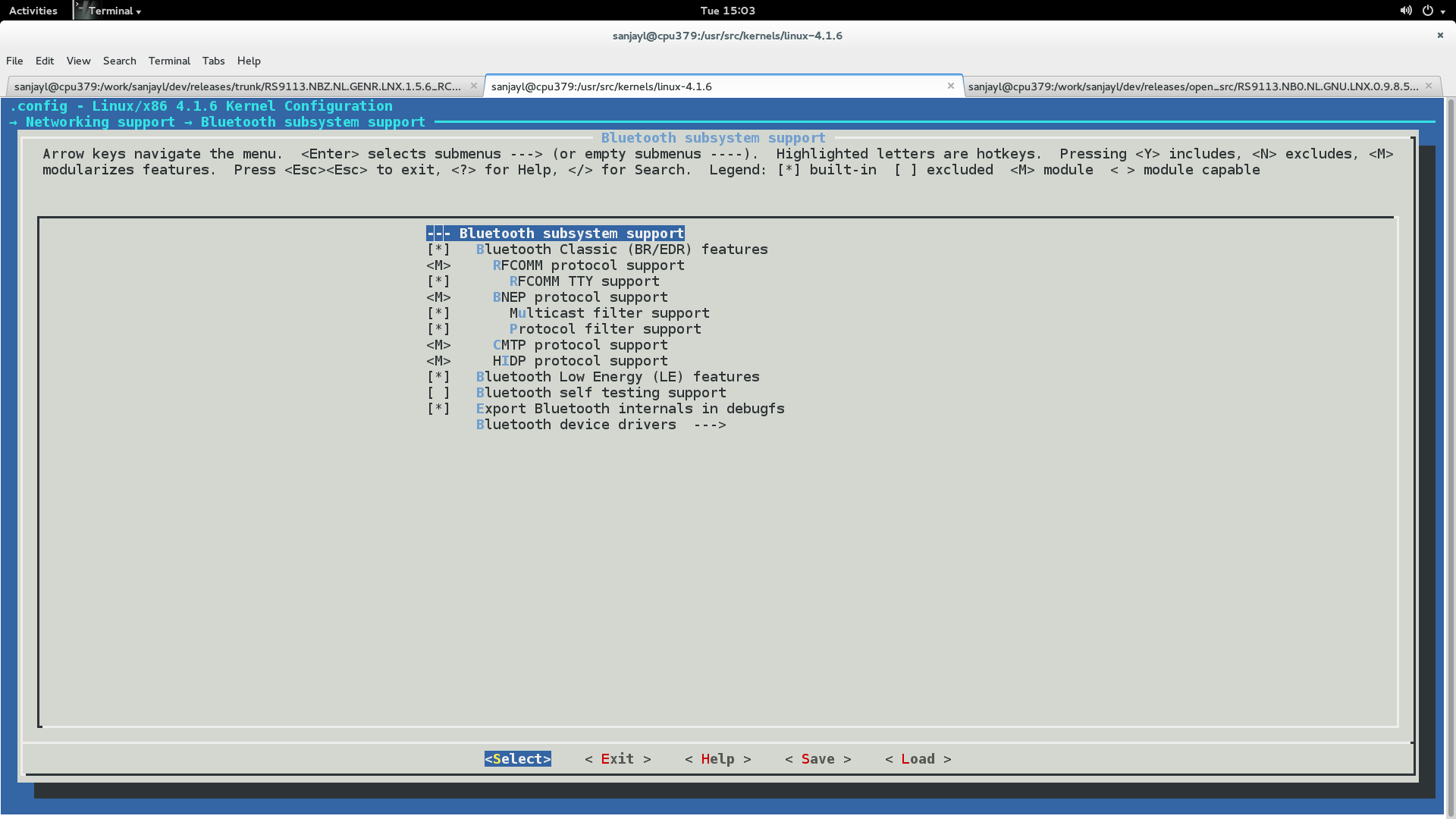The width and height of the screenshot is (1456, 819).
Task: Click the Load button
Action: 917,758
